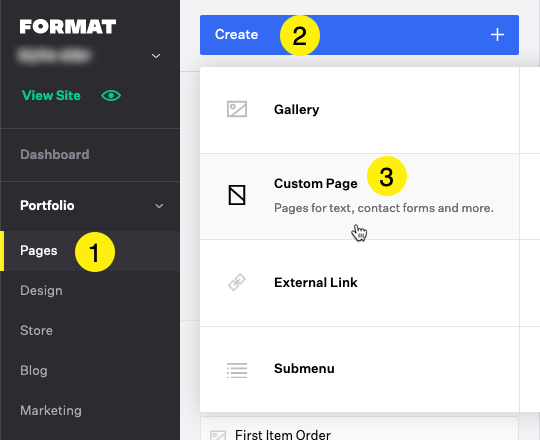Click the Submenu list icon
This screenshot has height=440, width=540.
[237, 370]
